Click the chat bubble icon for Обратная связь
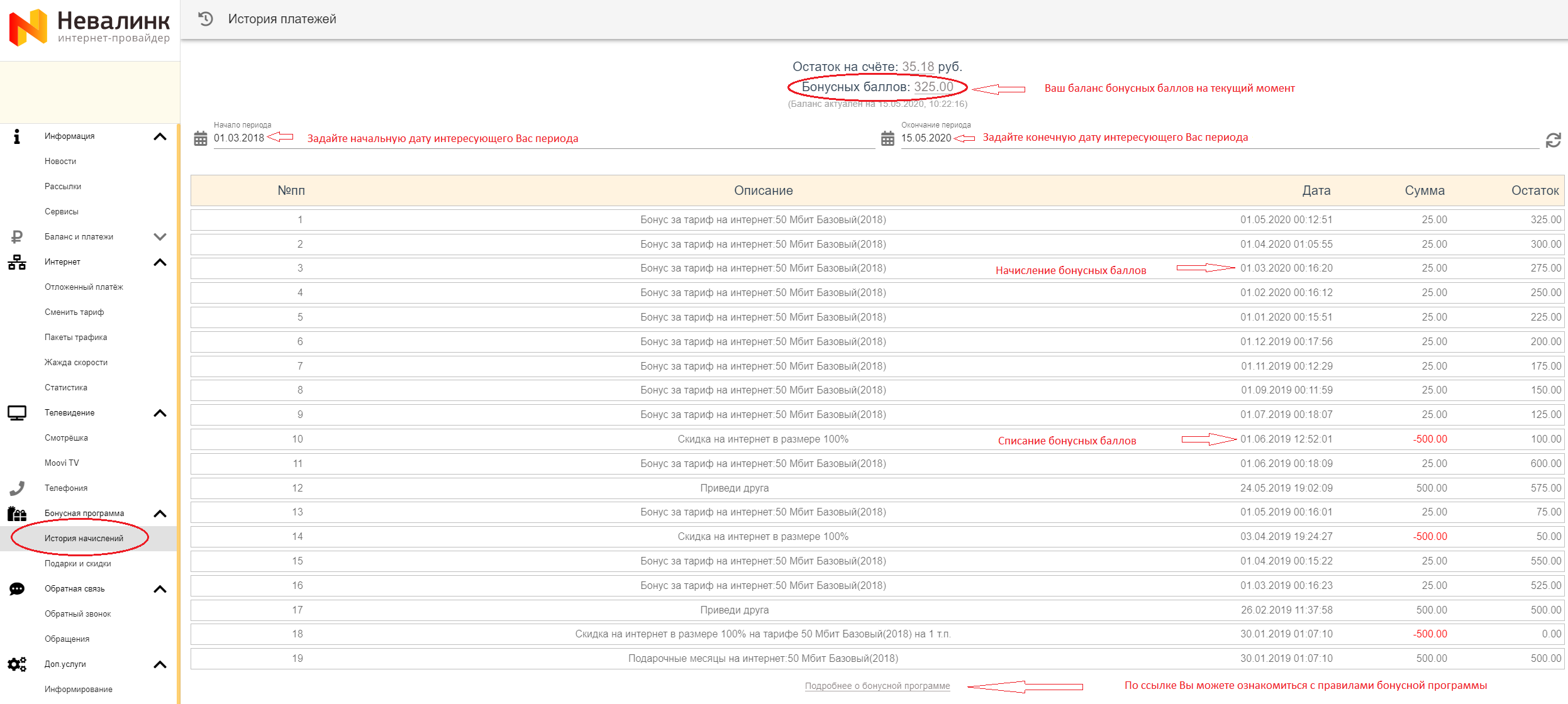 click(17, 589)
